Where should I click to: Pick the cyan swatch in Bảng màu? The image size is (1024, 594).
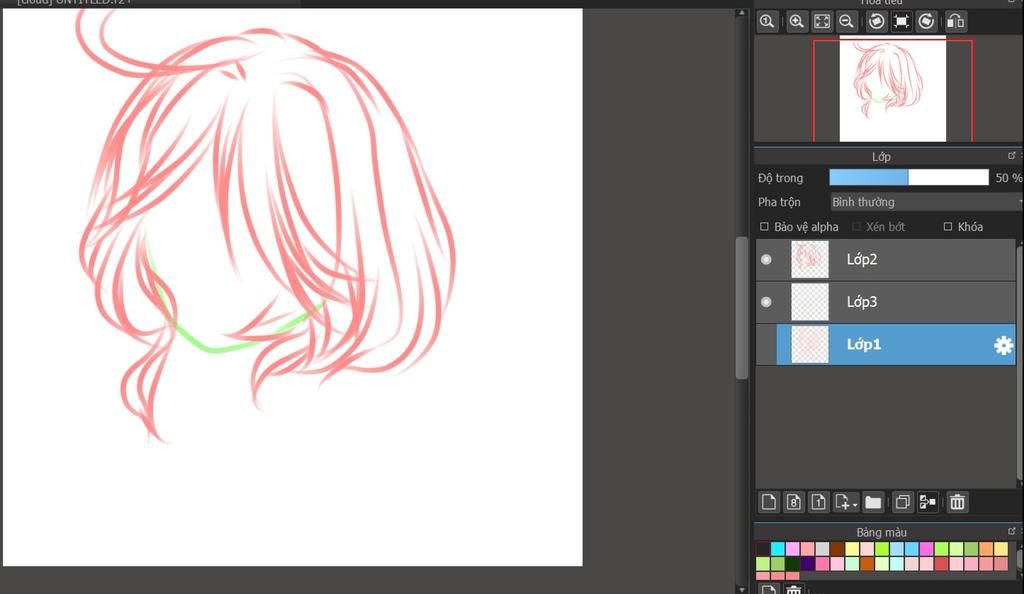pyautogui.click(x=778, y=549)
